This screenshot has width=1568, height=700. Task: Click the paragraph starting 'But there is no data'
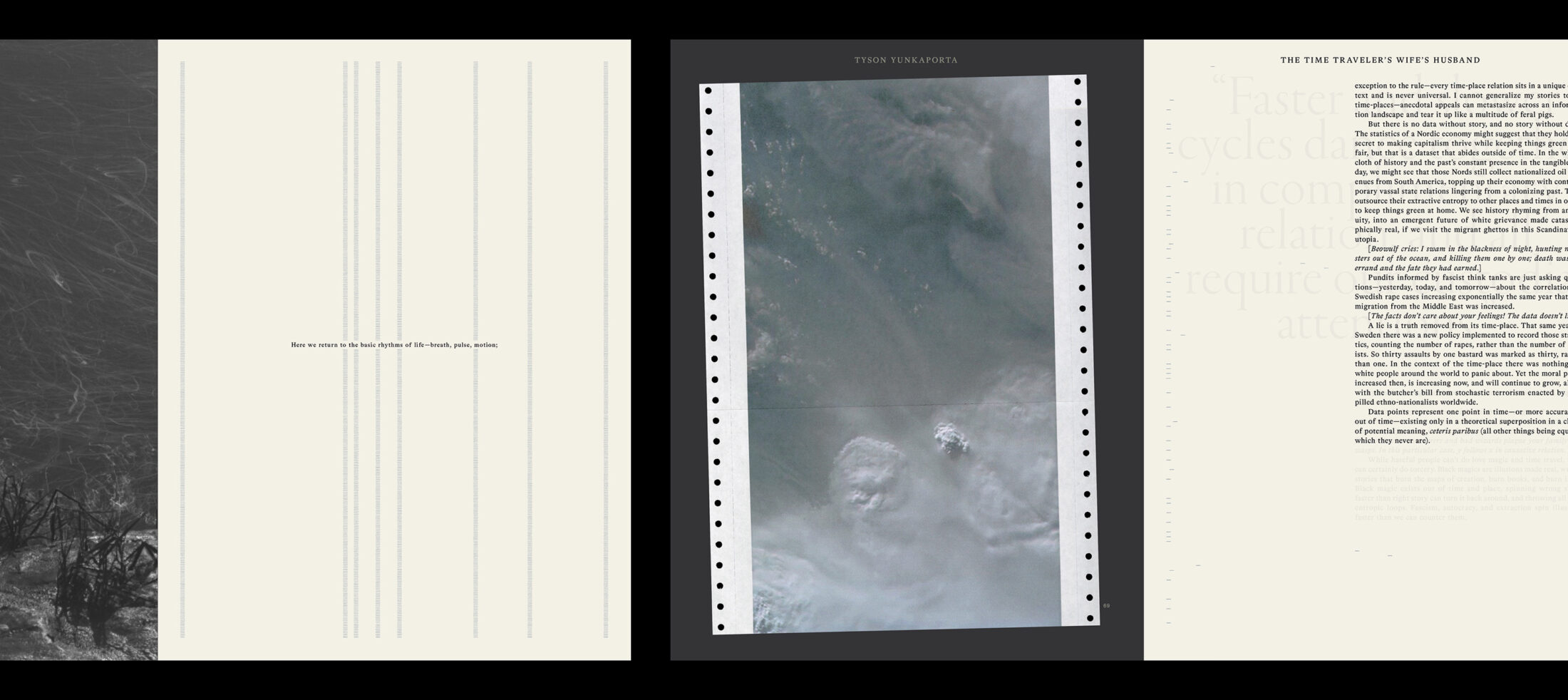point(1461,182)
